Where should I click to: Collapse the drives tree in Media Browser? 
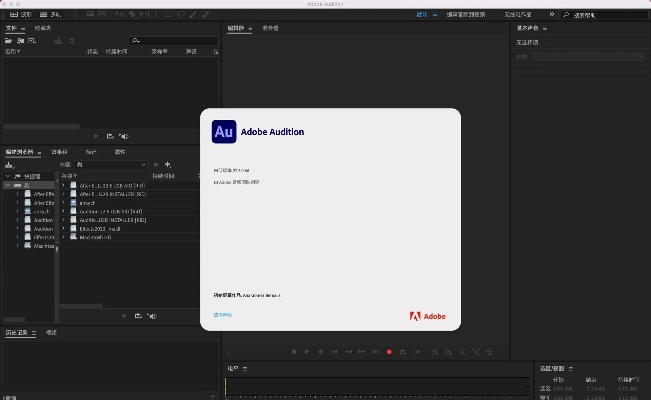point(6,185)
